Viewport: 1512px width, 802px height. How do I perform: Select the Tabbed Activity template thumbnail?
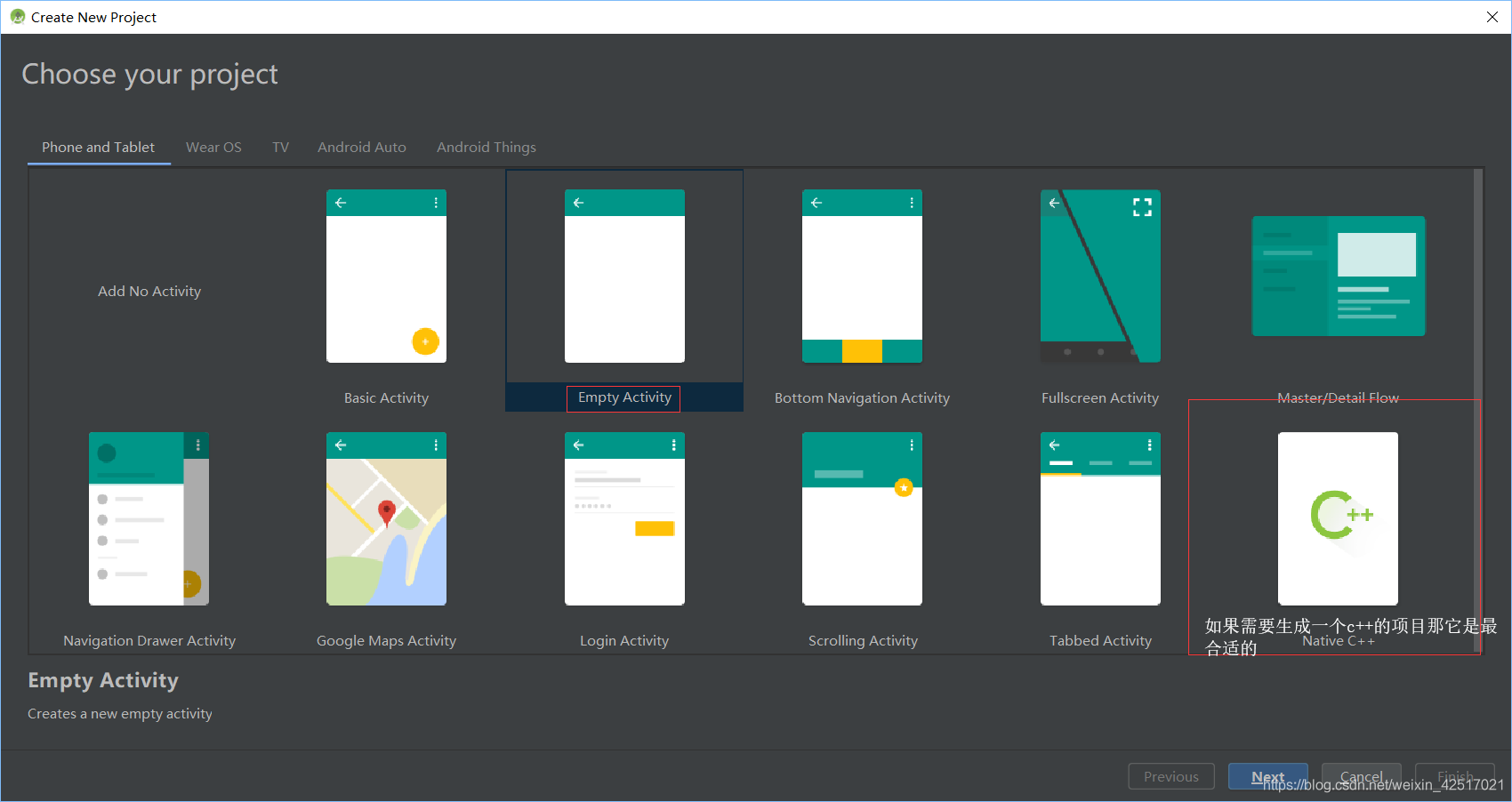tap(1100, 518)
